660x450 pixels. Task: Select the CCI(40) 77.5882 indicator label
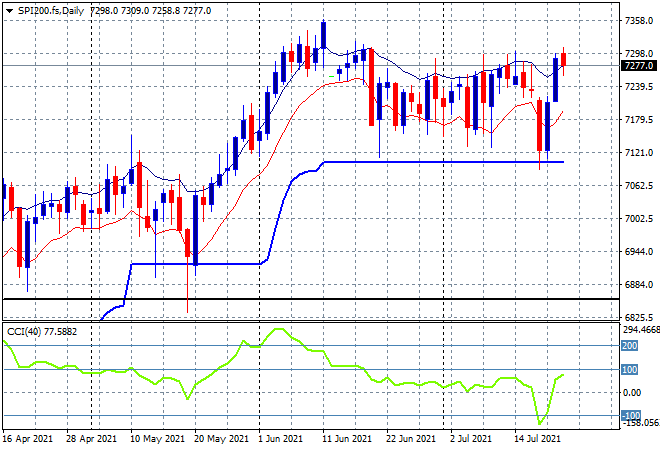[x=42, y=332]
